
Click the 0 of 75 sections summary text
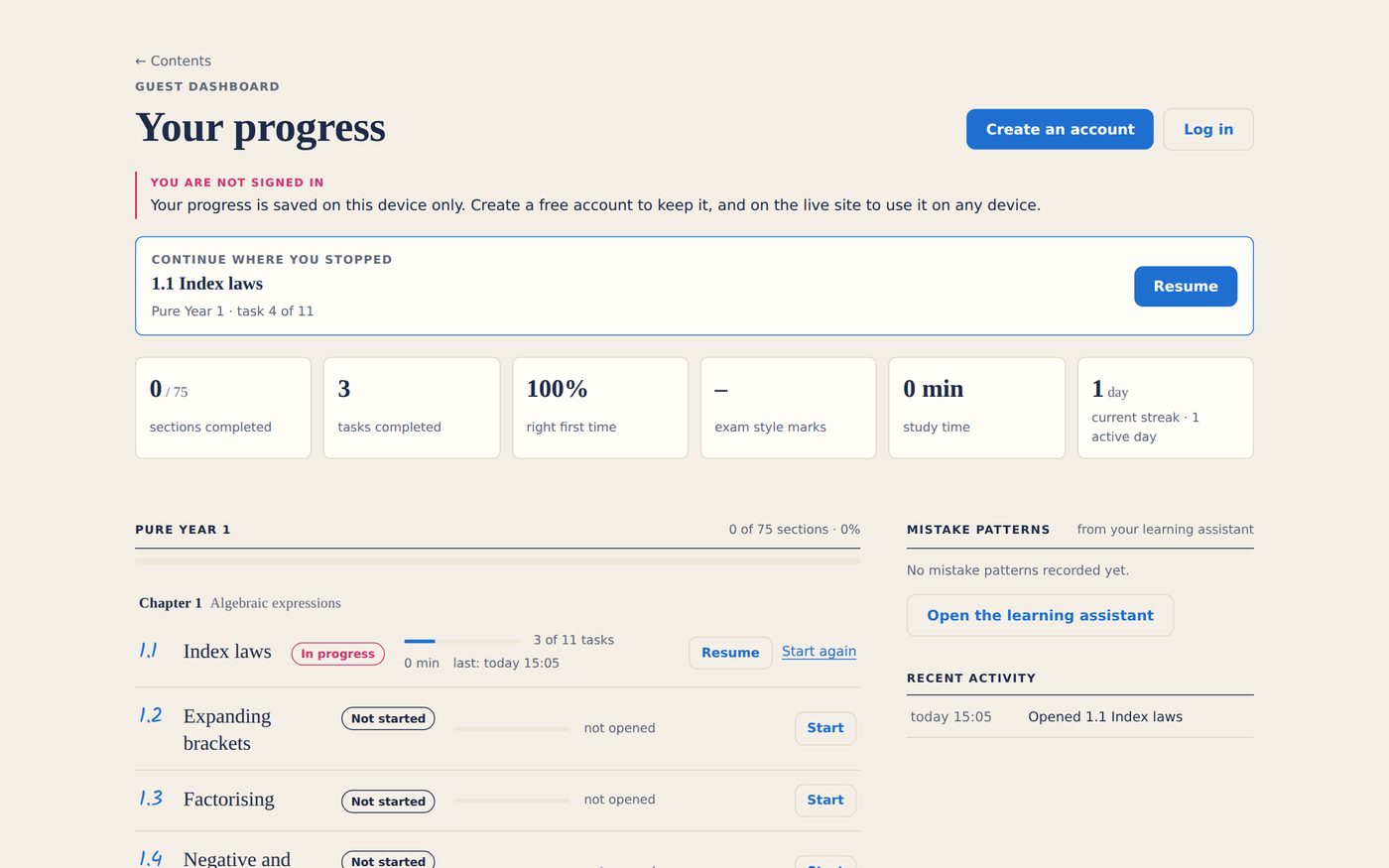(x=794, y=530)
